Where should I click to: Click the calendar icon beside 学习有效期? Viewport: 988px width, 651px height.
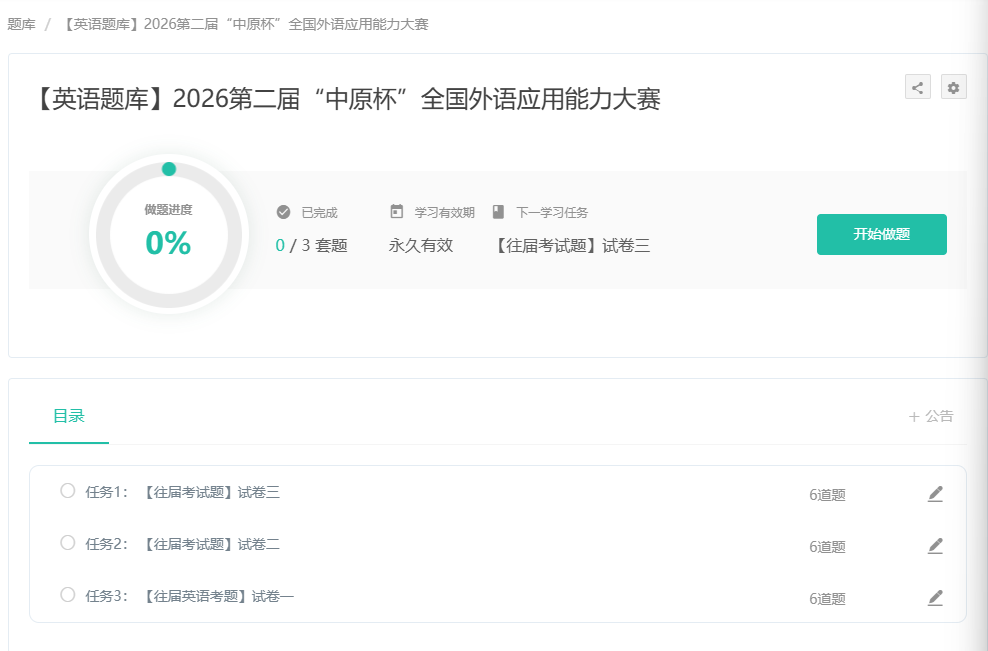(396, 212)
